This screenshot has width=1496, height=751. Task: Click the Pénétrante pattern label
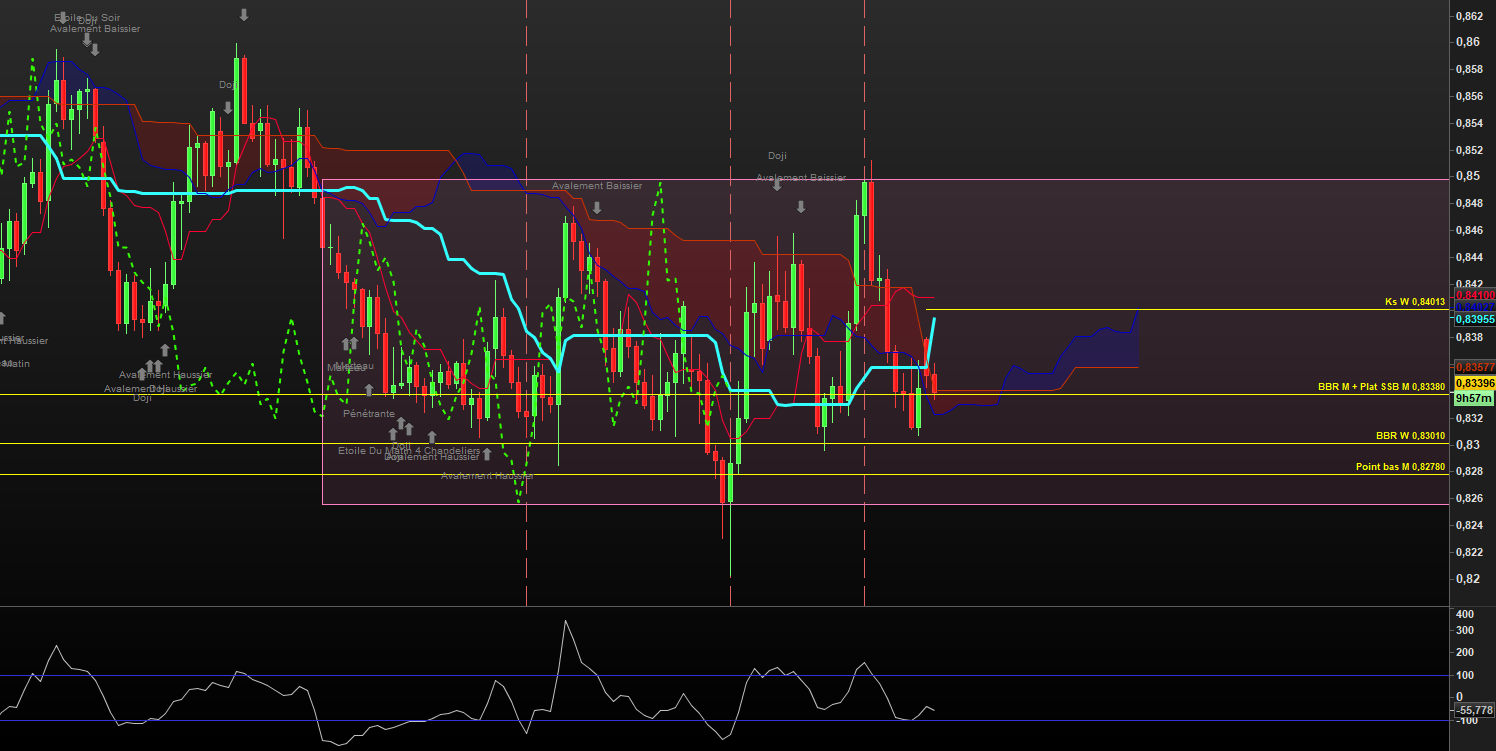coord(368,413)
